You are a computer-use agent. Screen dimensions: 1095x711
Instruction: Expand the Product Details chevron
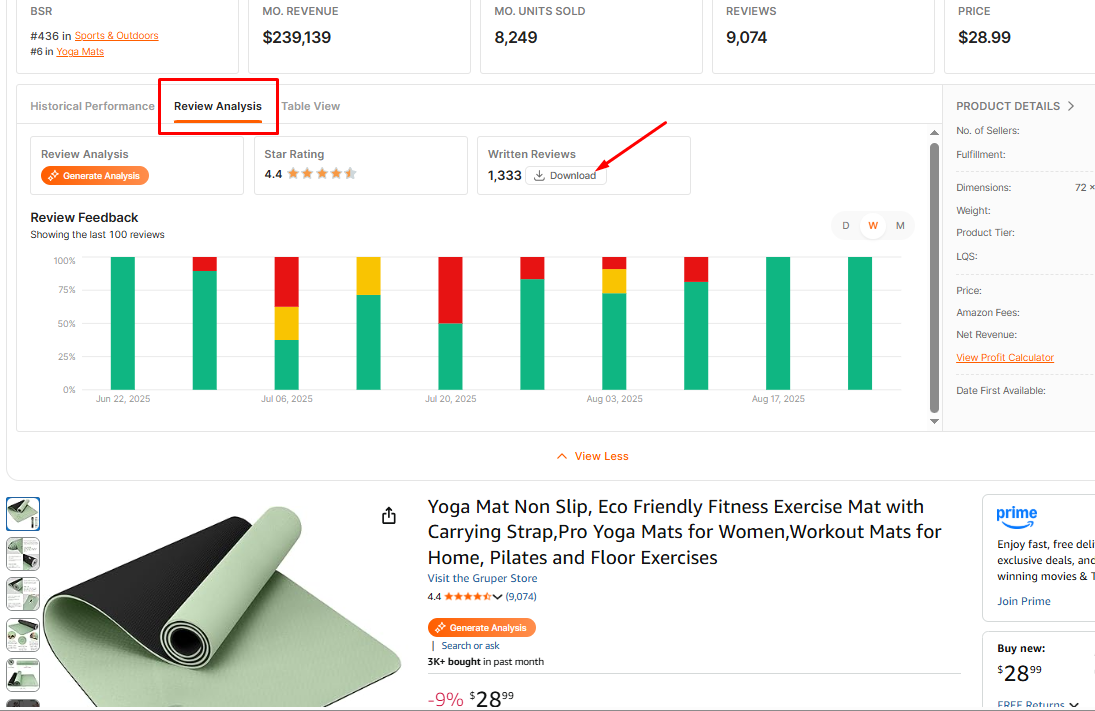pos(1071,106)
